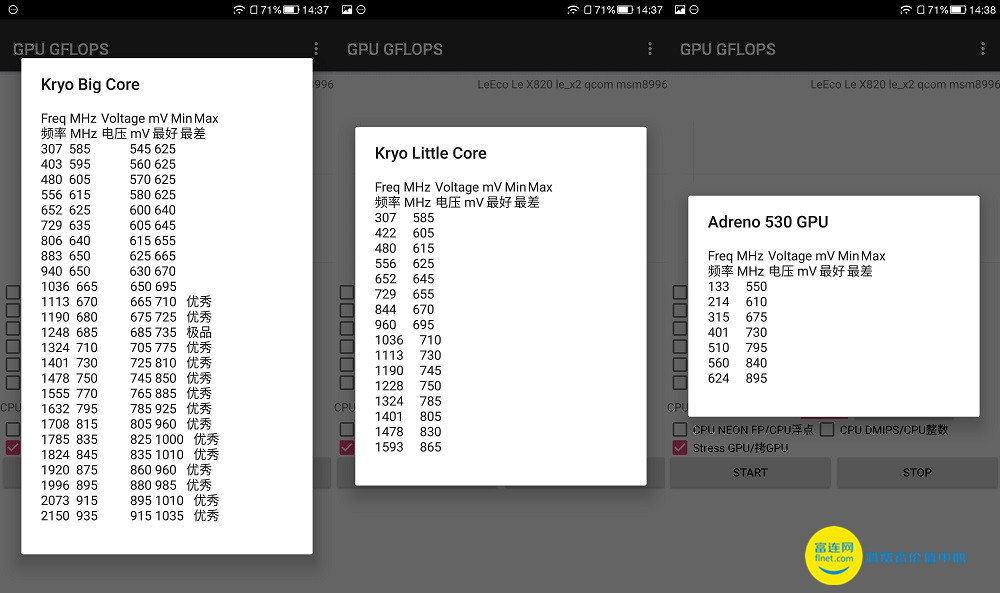Select Big Core row 2073 915
Viewport: 1000px width, 593px height.
[x=130, y=501]
